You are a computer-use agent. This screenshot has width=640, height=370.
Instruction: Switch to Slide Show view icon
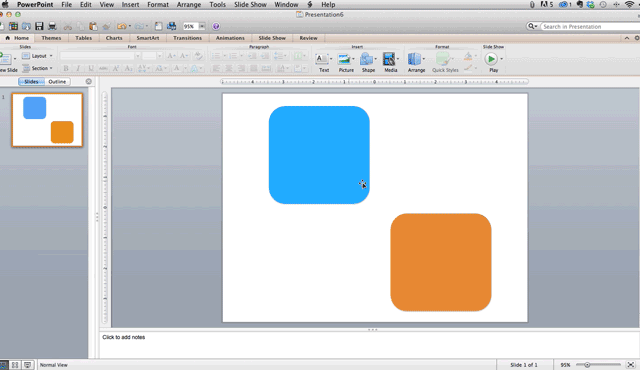pyautogui.click(x=27, y=365)
